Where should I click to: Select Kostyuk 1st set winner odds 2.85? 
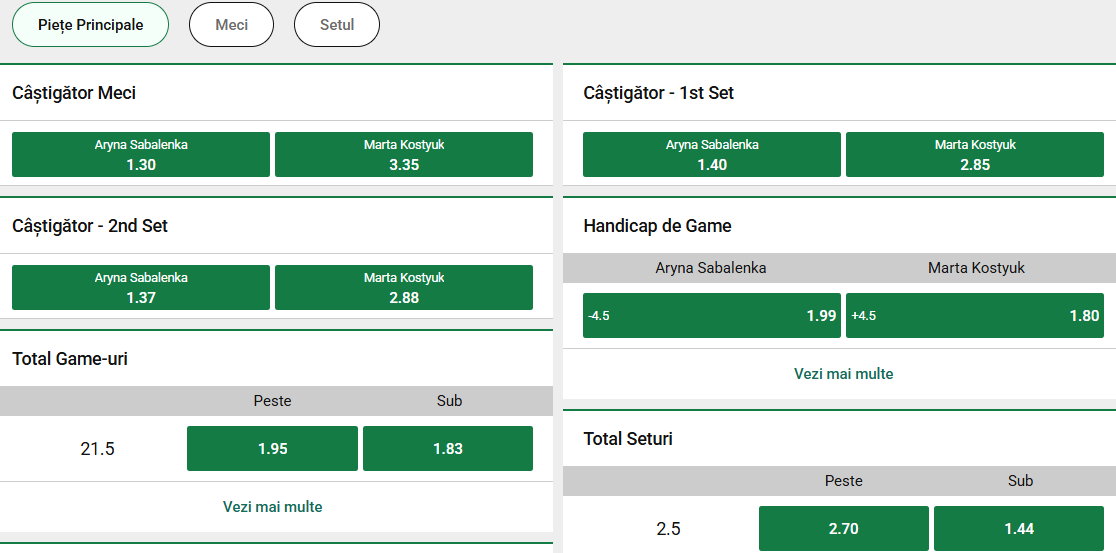[975, 155]
